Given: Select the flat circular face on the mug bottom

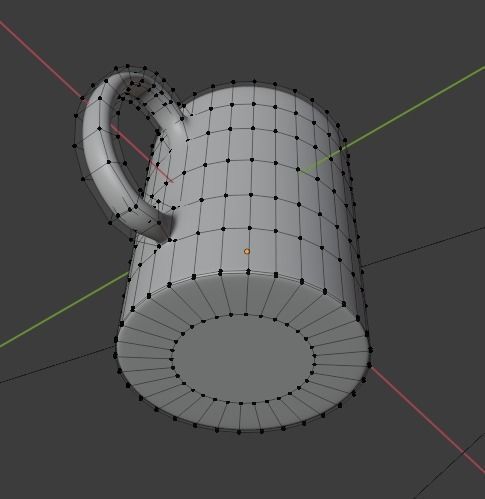Looking at the screenshot, I should click(243, 359).
